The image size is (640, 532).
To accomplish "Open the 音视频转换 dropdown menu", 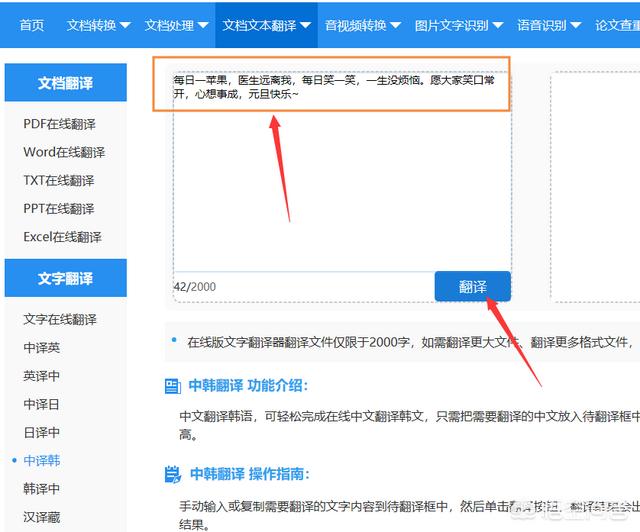I will [362, 24].
